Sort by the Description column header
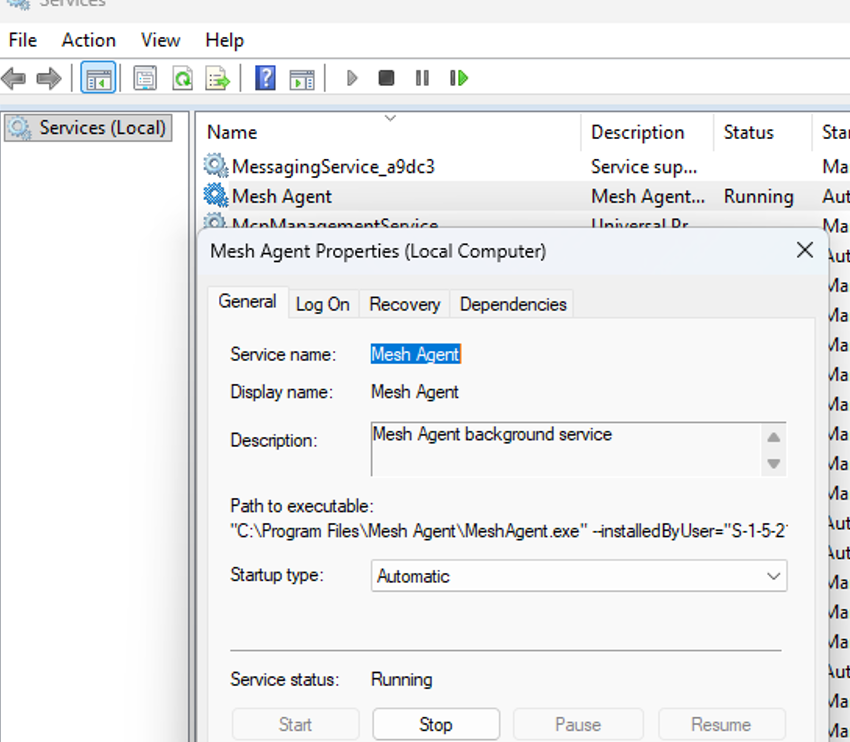This screenshot has height=742, width=850. tap(647, 132)
